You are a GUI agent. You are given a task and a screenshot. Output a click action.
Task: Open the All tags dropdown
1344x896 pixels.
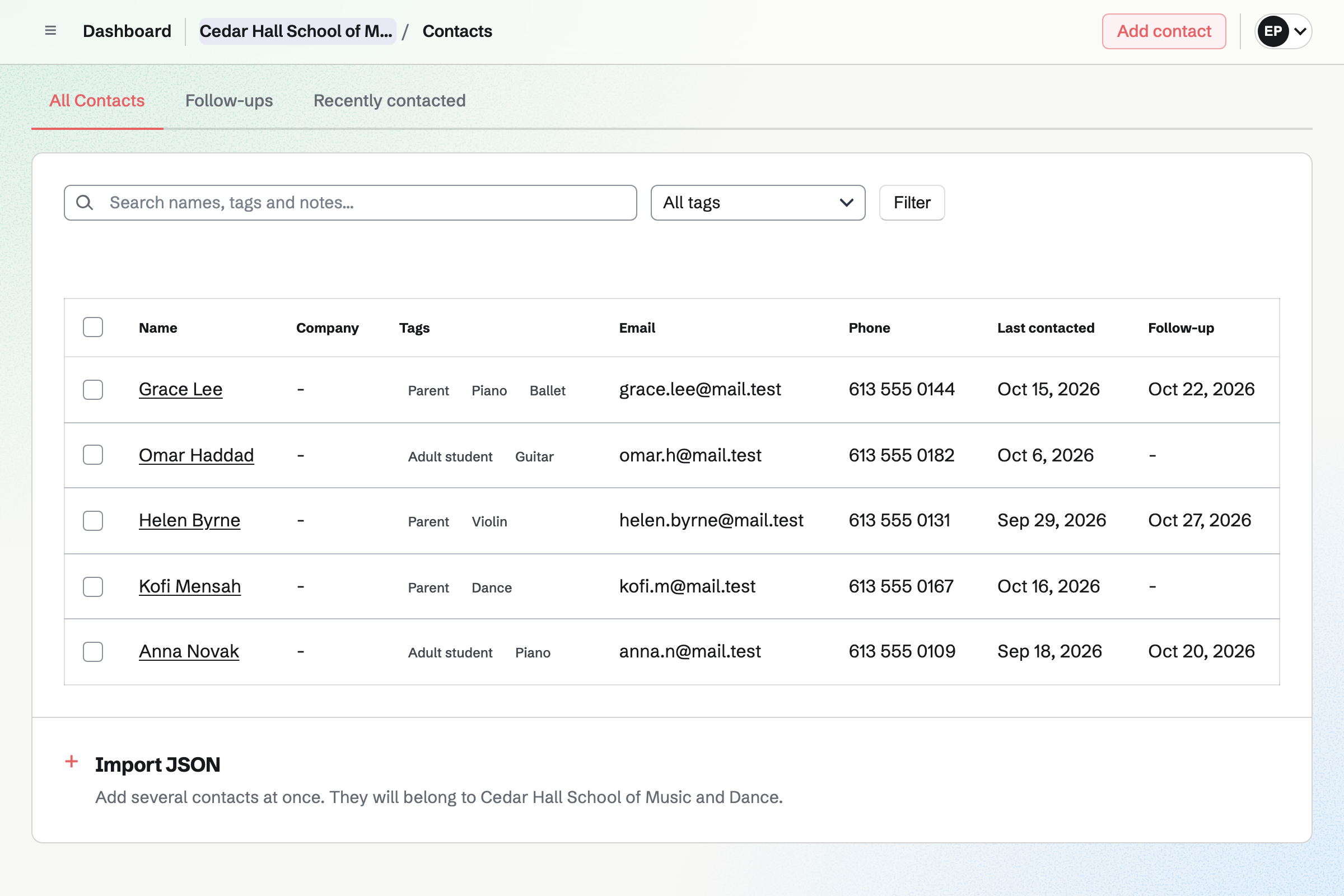point(758,202)
